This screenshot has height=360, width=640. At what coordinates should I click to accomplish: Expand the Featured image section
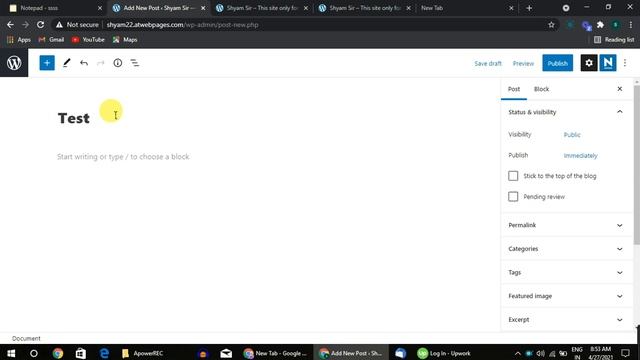(567, 296)
